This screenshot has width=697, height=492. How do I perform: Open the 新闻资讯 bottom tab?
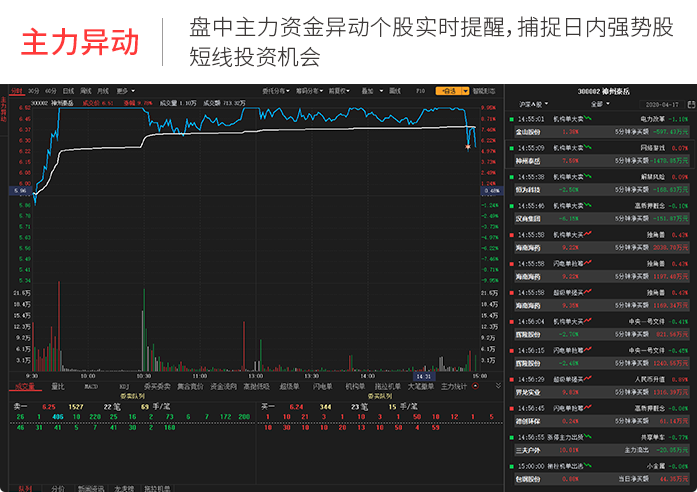(x=90, y=488)
